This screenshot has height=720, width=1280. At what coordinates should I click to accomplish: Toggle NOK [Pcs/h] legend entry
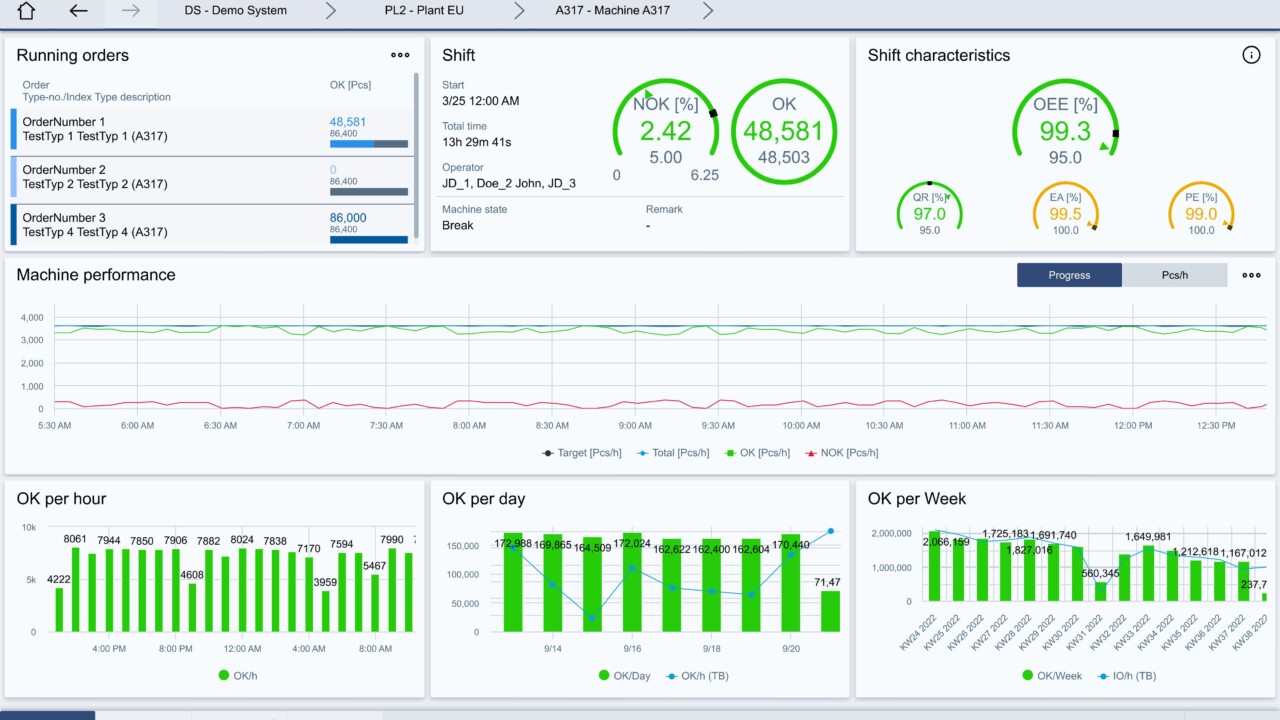842,453
